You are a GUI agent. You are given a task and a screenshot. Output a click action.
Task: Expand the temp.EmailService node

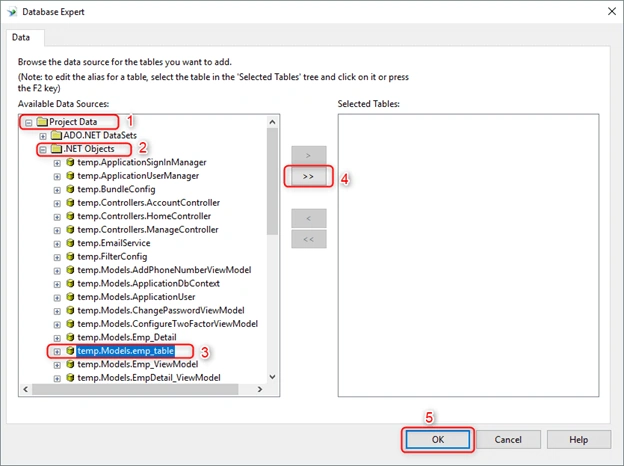point(57,244)
